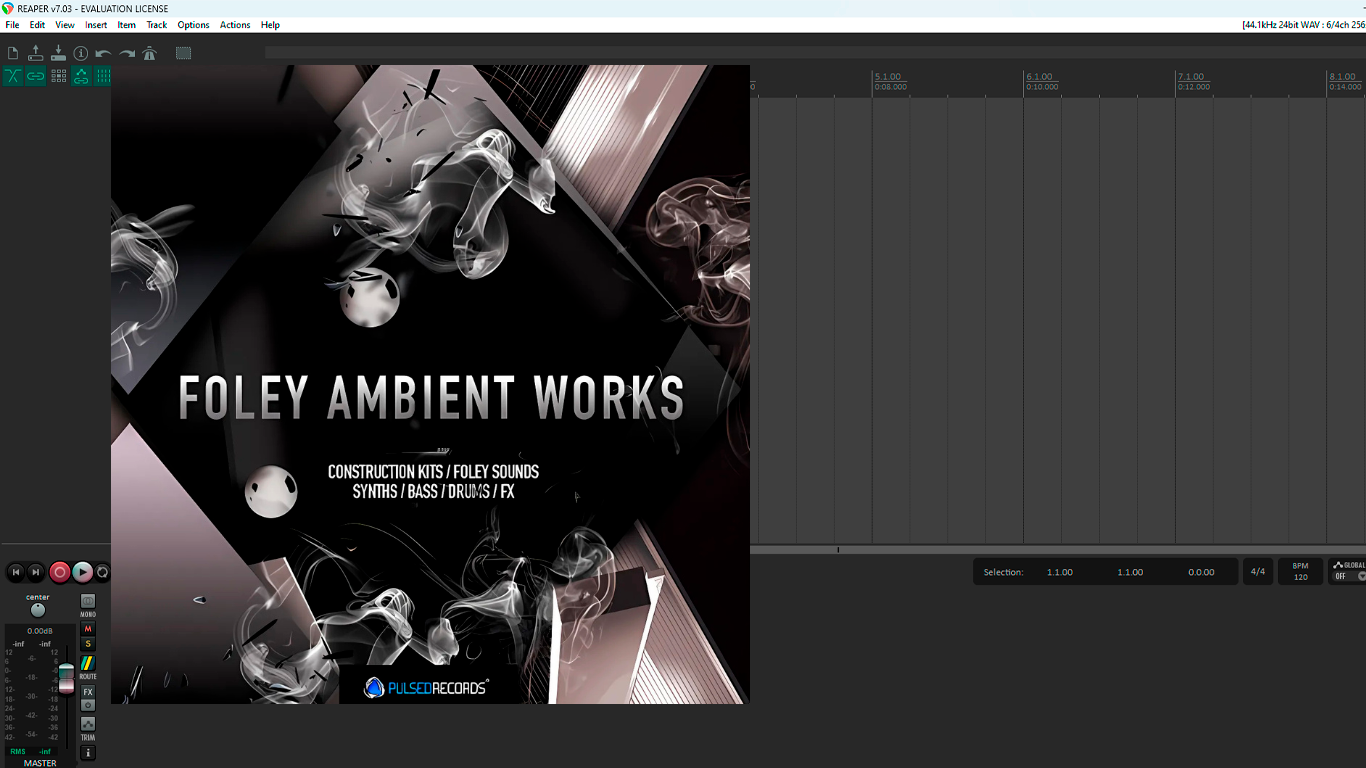The width and height of the screenshot is (1366, 768).
Task: Click selection length field 0.0.00
Action: pos(1201,572)
